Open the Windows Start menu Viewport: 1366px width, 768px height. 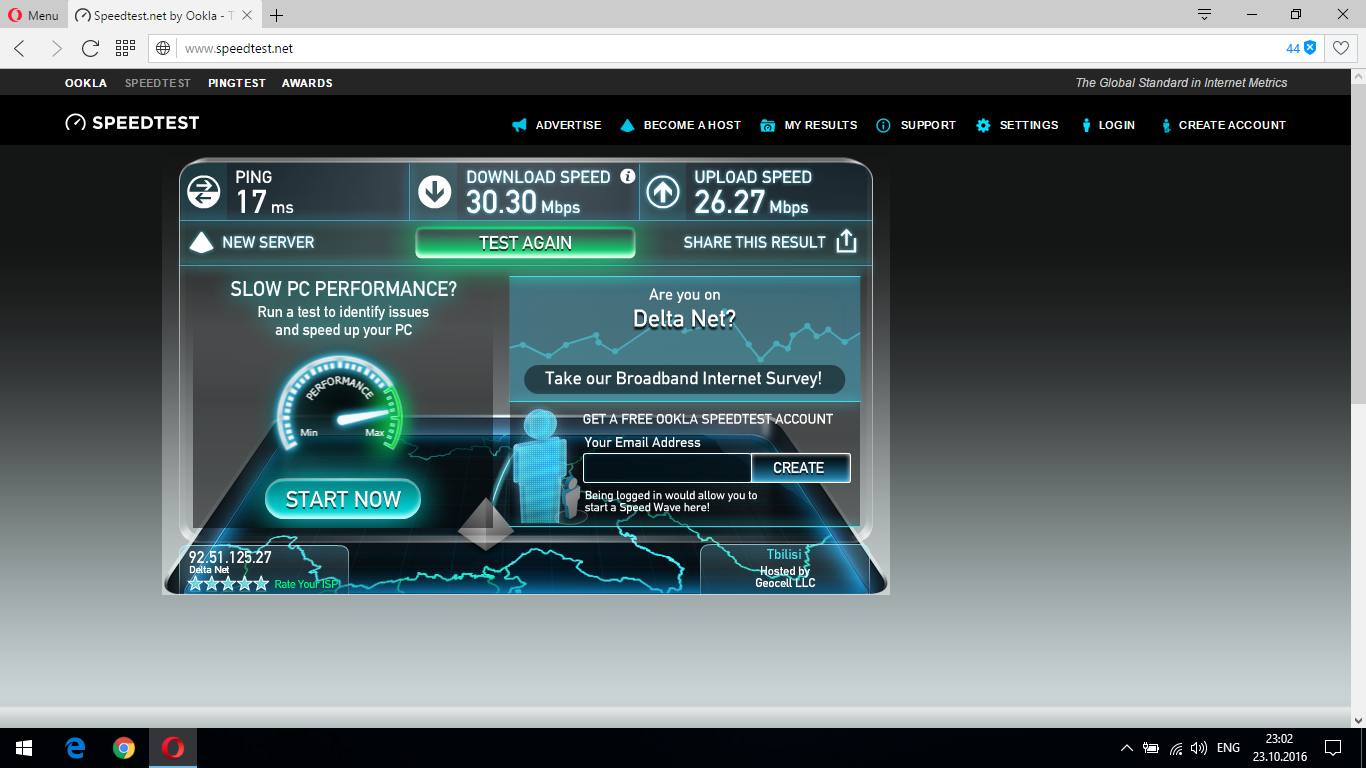coord(24,748)
